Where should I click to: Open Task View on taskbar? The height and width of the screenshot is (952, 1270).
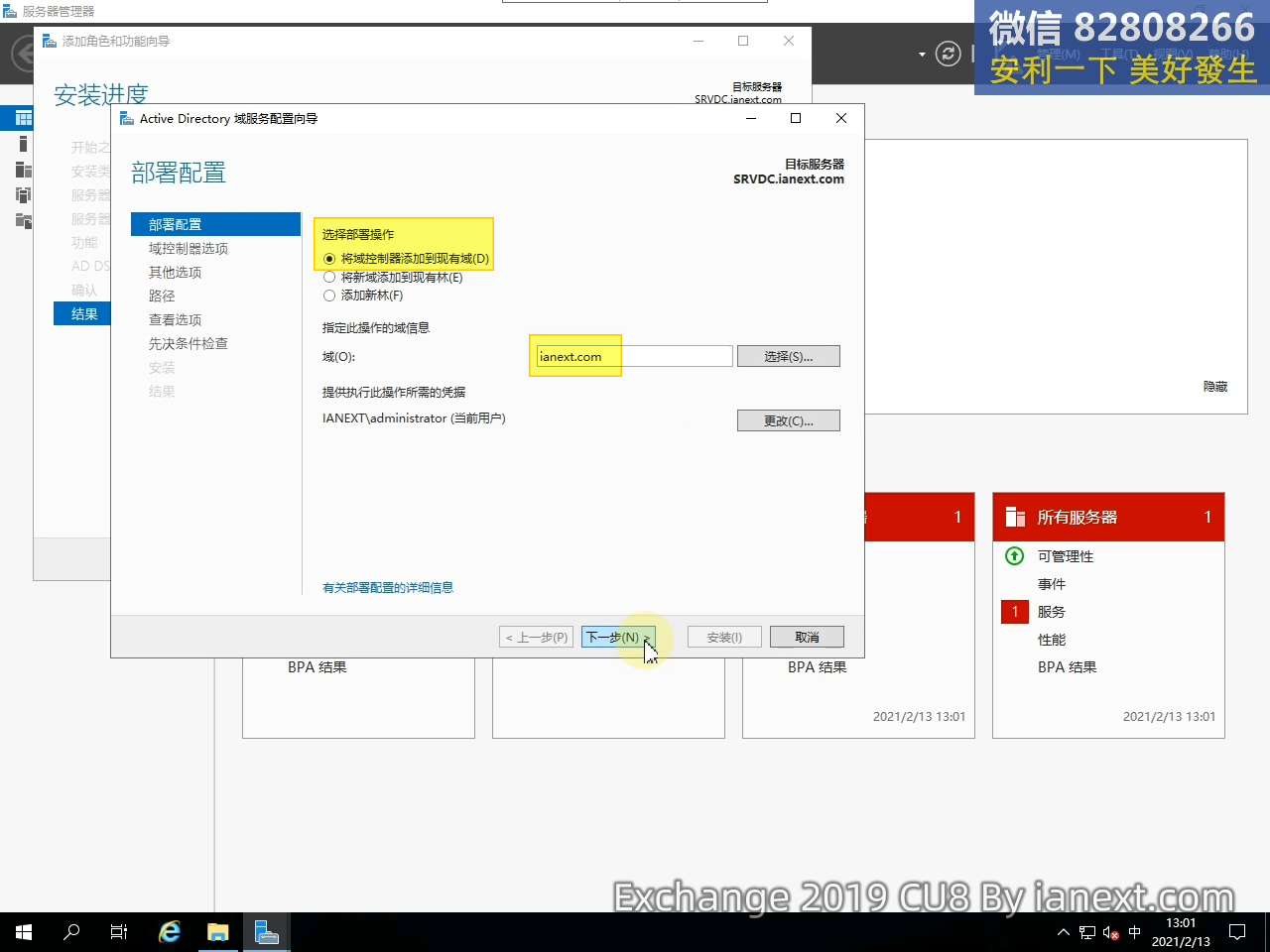click(119, 932)
